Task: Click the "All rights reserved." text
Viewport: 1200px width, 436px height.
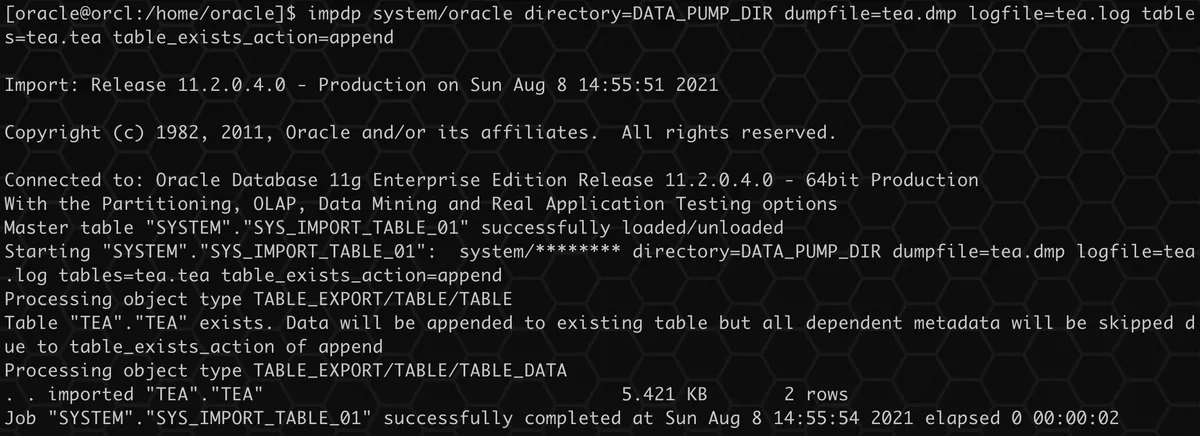Action: [728, 133]
